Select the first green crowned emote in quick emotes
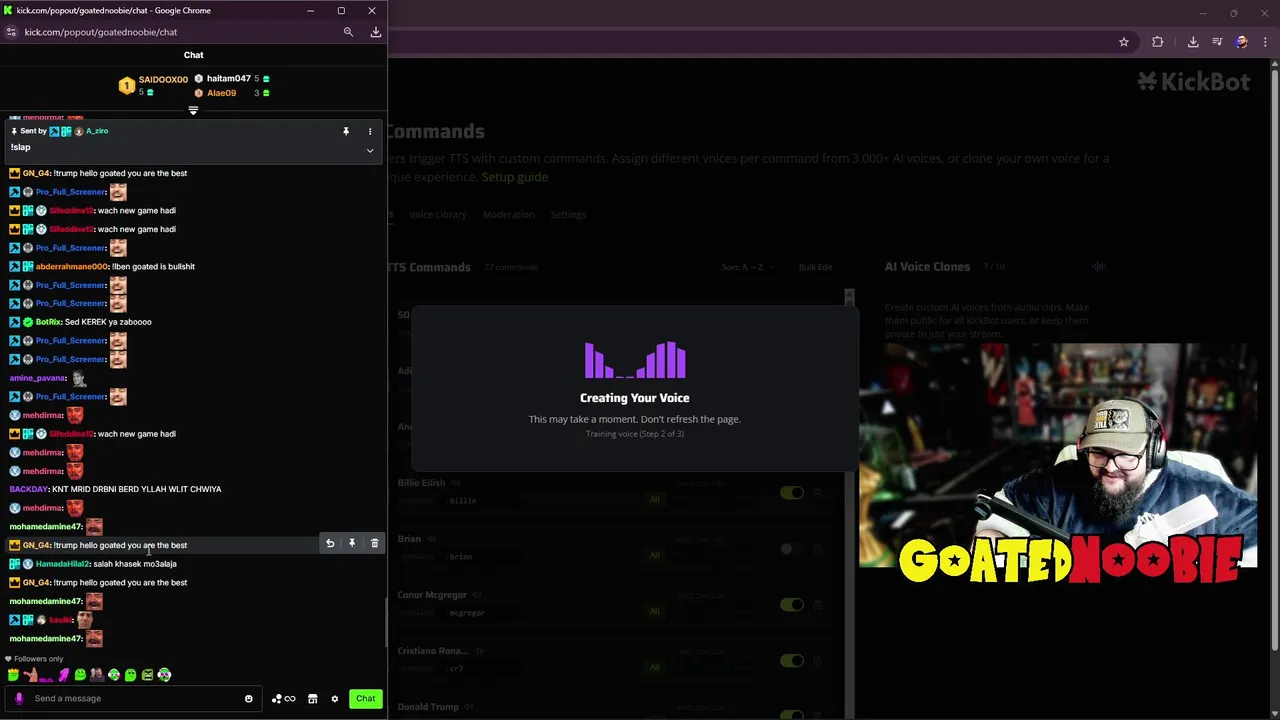The image size is (1280, 720). point(13,675)
